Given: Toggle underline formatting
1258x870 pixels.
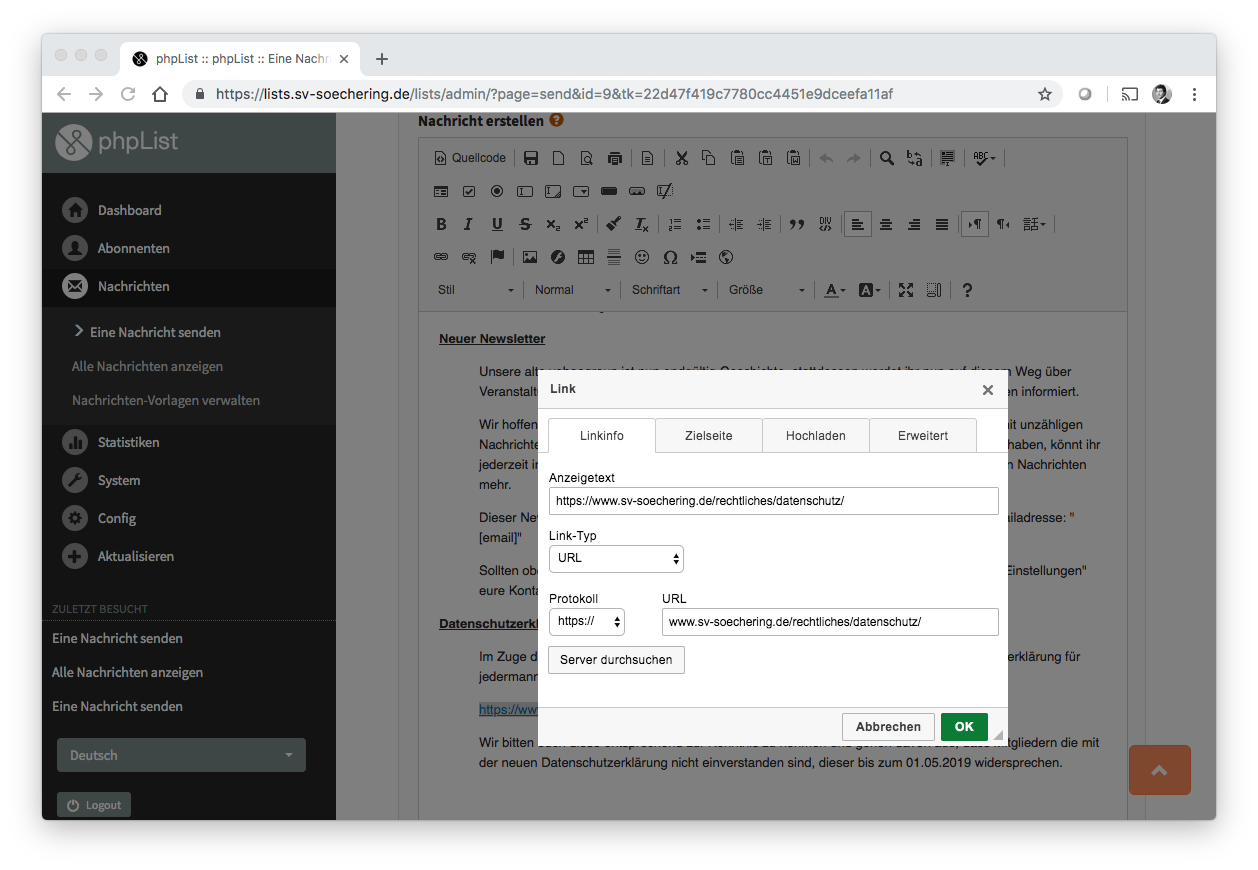Looking at the screenshot, I should coord(497,225).
